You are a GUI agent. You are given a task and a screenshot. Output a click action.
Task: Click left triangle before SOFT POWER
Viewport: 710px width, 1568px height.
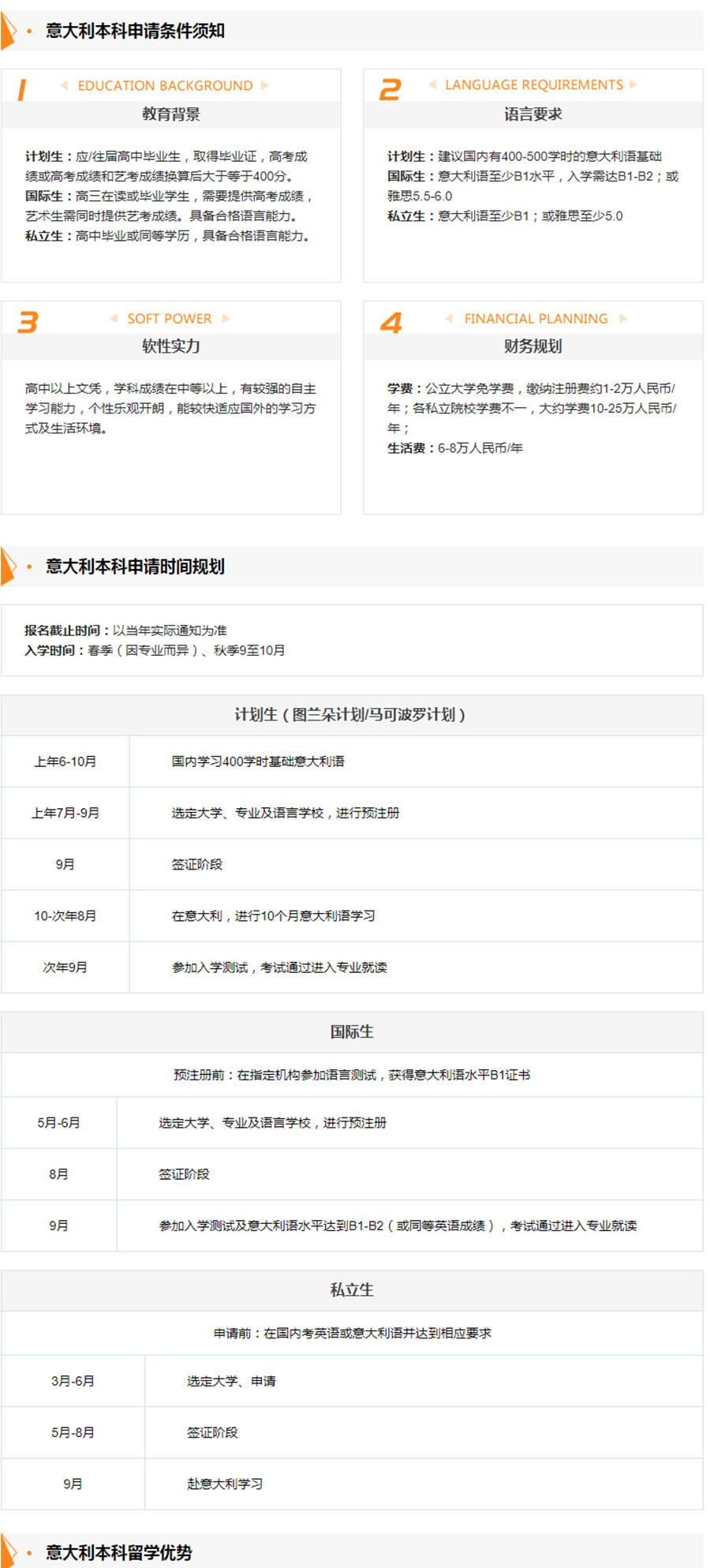point(114,318)
